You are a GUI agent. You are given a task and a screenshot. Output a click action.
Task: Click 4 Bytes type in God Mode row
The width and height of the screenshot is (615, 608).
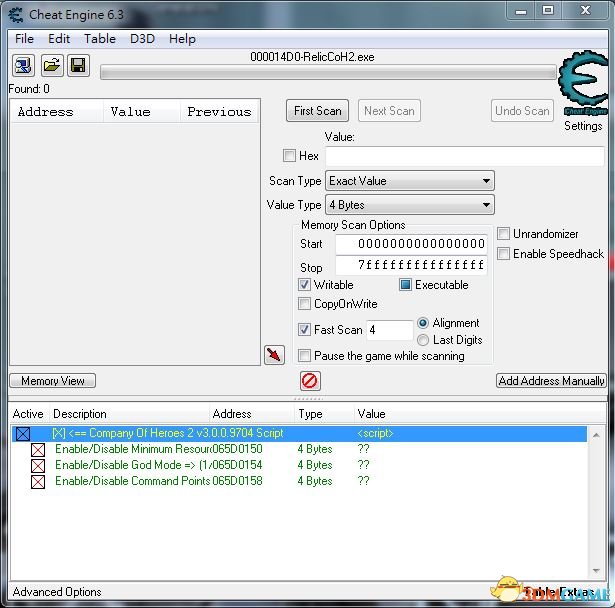[315, 465]
